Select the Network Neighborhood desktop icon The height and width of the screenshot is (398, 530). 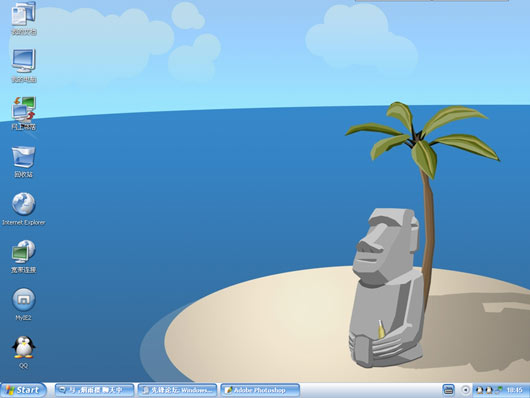pyautogui.click(x=23, y=109)
